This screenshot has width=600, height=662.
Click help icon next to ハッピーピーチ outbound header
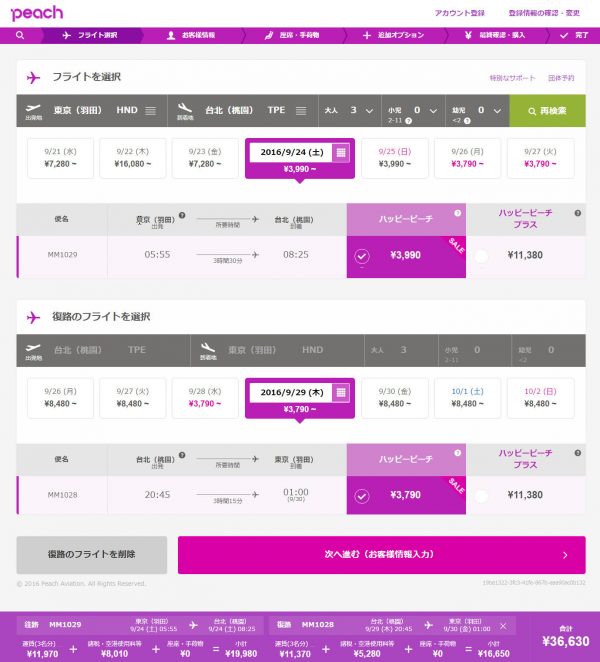tap(458, 213)
